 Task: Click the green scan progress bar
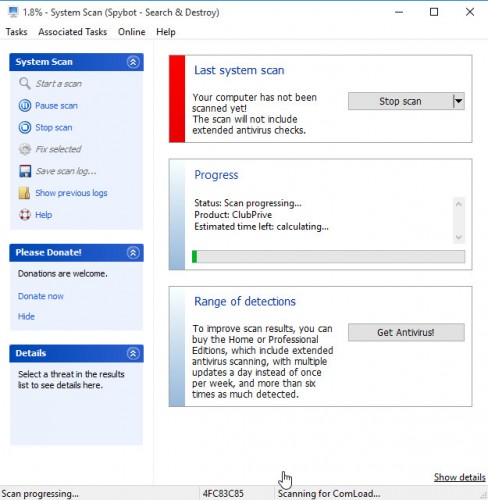[328, 257]
